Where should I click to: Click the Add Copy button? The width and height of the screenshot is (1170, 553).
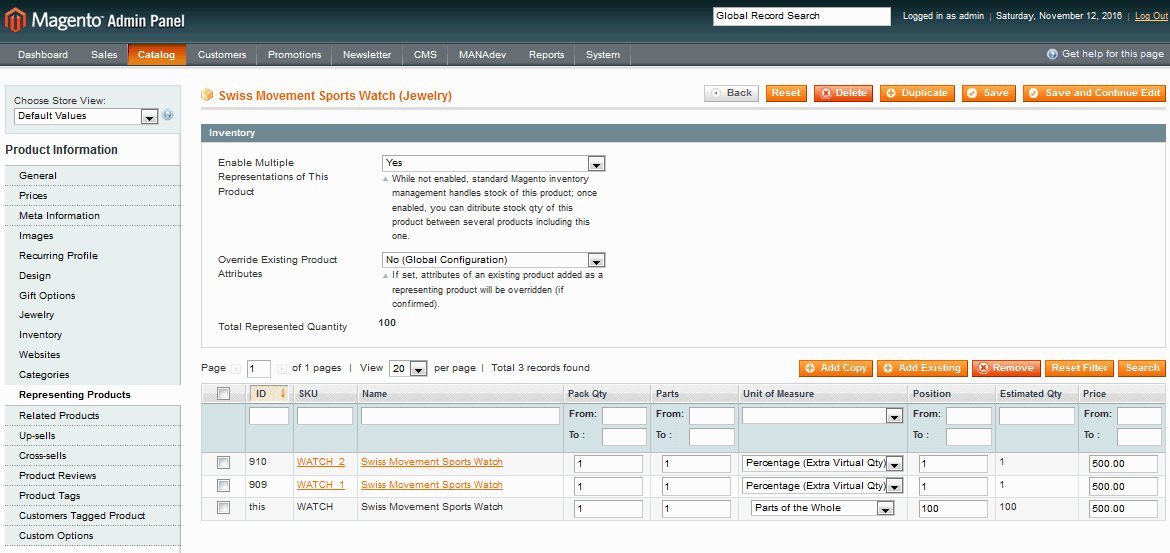coord(836,368)
